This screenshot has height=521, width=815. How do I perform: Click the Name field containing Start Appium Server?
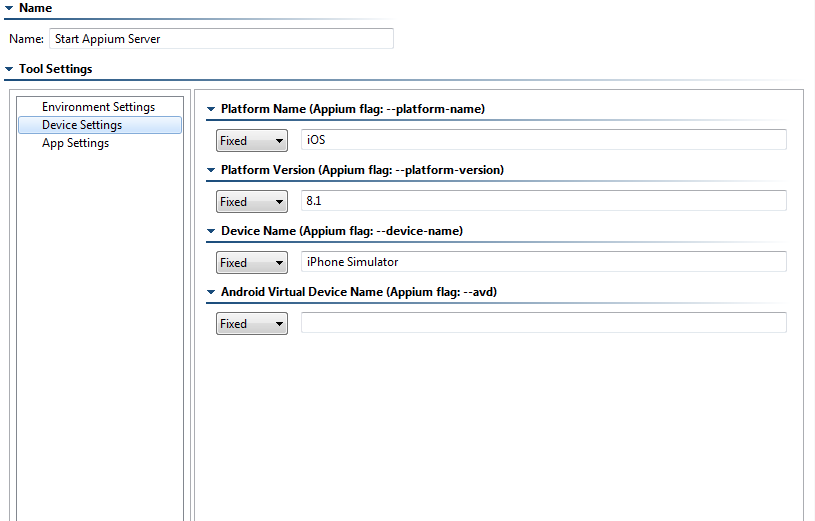[x=221, y=39]
